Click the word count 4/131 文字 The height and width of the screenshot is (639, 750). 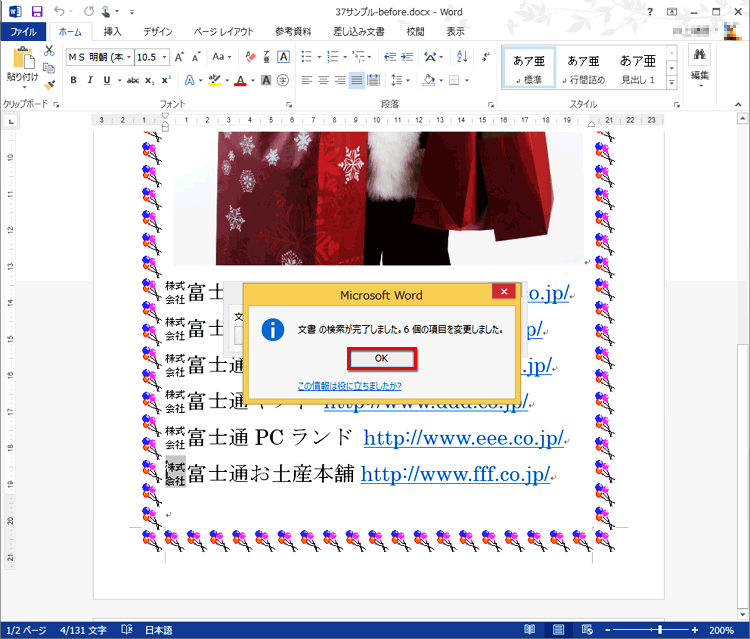pyautogui.click(x=83, y=630)
